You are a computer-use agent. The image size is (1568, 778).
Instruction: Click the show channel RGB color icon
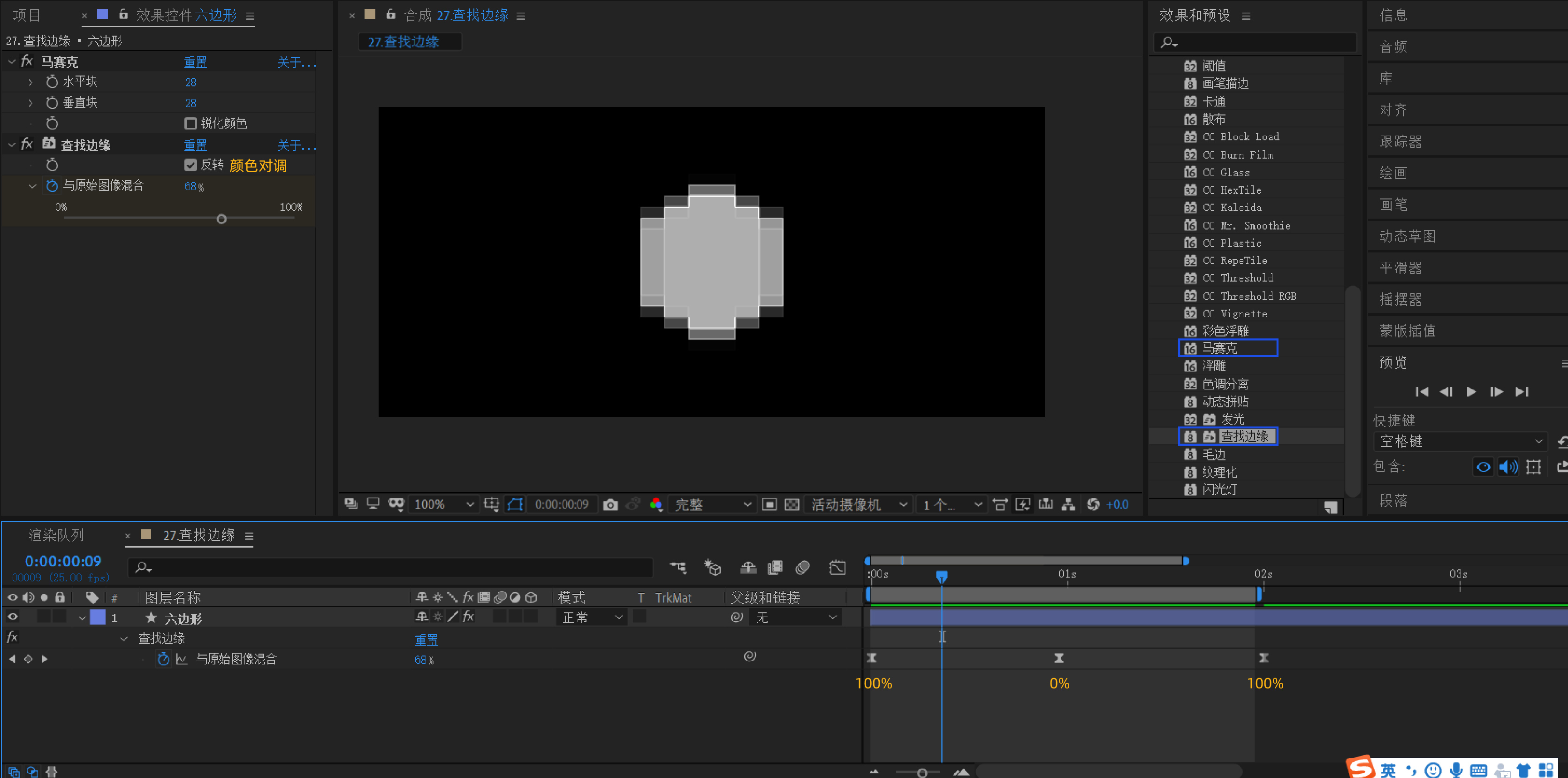coord(655,504)
